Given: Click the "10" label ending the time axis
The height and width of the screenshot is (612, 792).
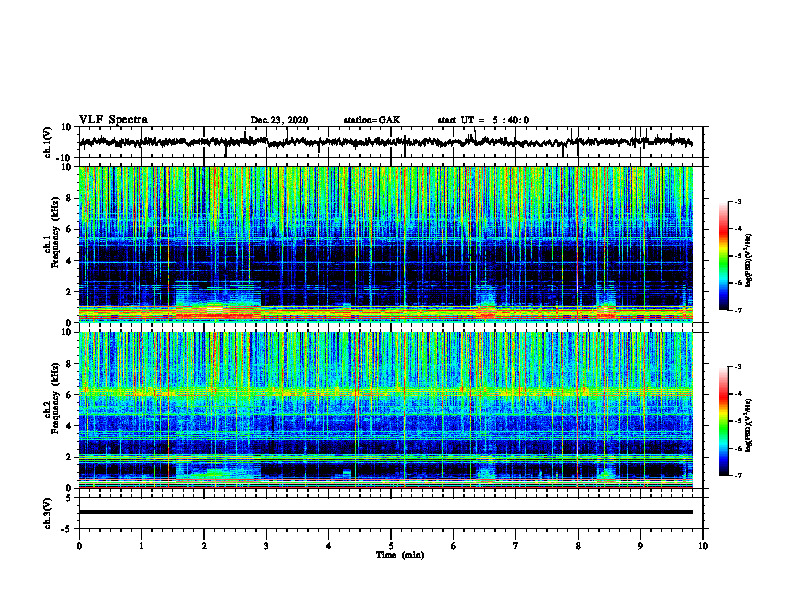Looking at the screenshot, I should tap(703, 546).
